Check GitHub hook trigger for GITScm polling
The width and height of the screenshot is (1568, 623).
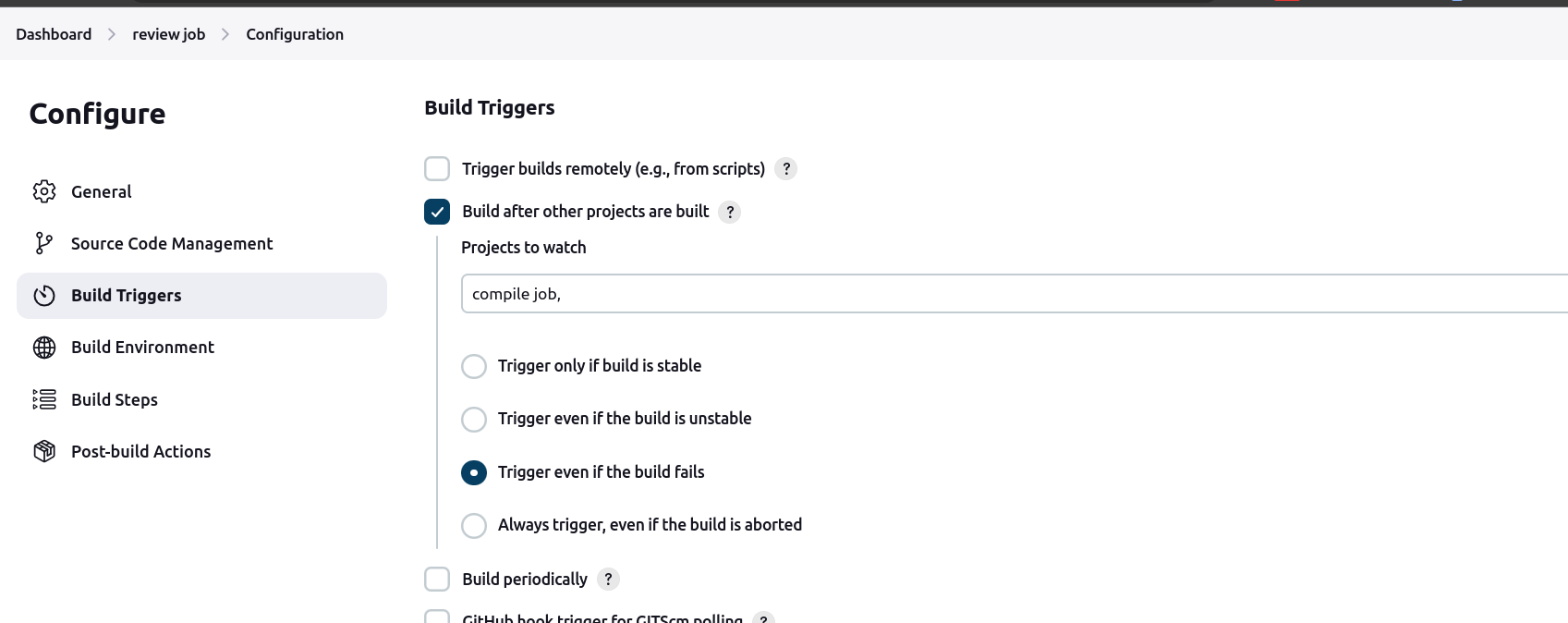click(x=436, y=617)
